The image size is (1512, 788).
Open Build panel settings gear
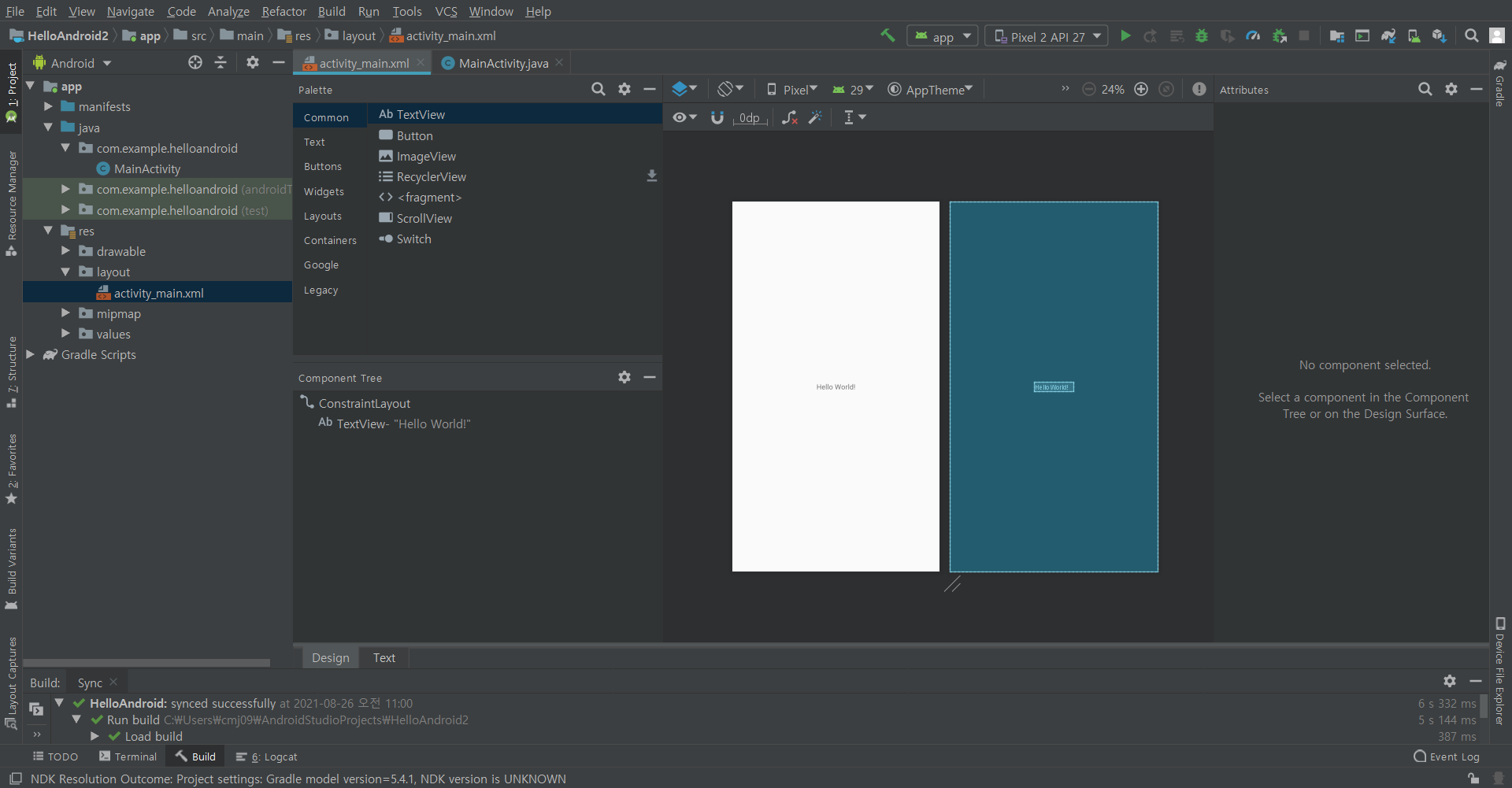coord(1450,681)
